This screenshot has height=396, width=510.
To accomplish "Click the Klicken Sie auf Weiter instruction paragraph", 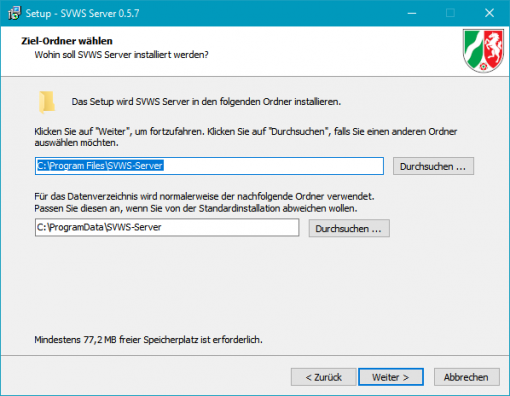I will point(246,137).
